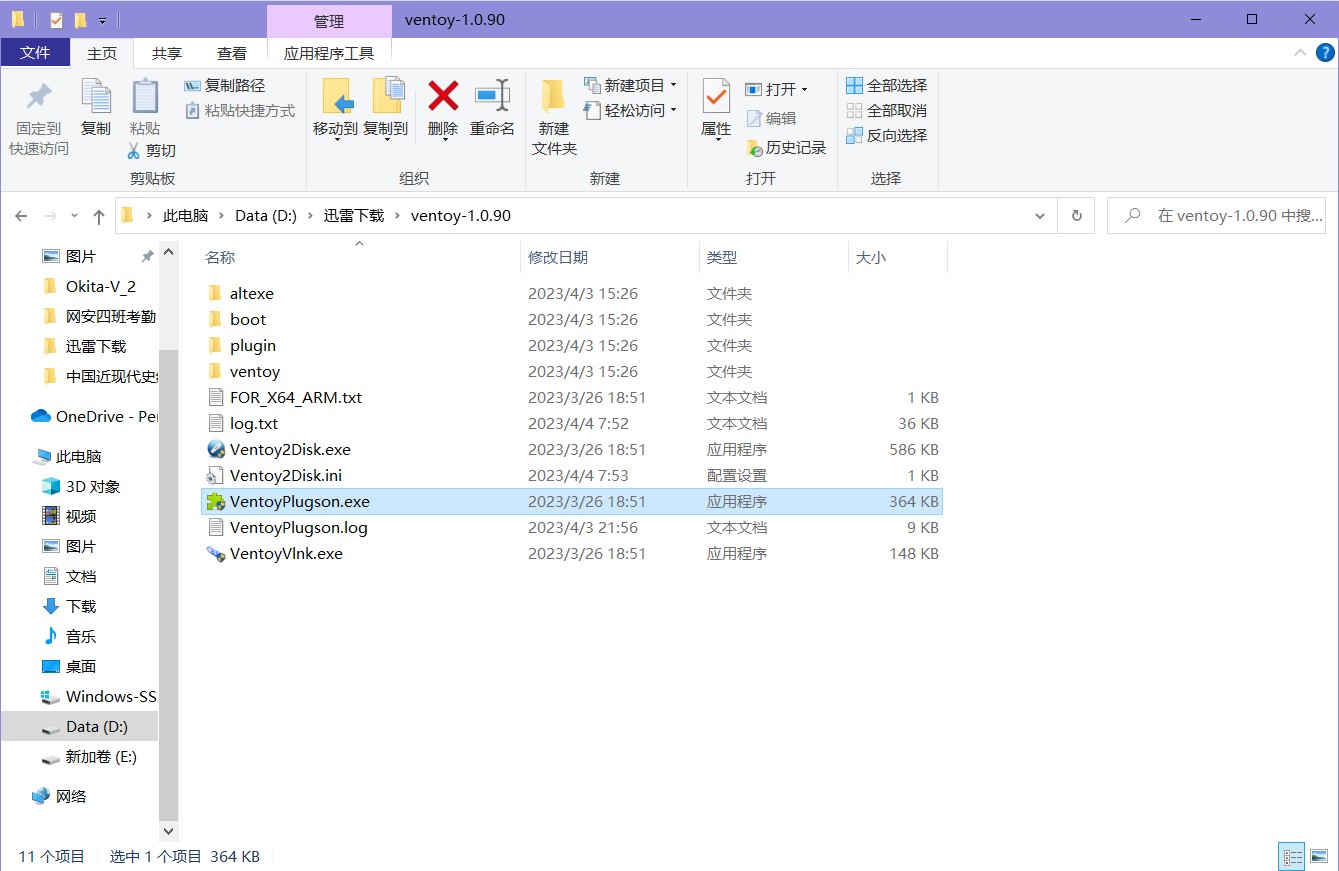Open the File (文件) tab
Image resolution: width=1339 pixels, height=871 pixels.
[x=35, y=53]
